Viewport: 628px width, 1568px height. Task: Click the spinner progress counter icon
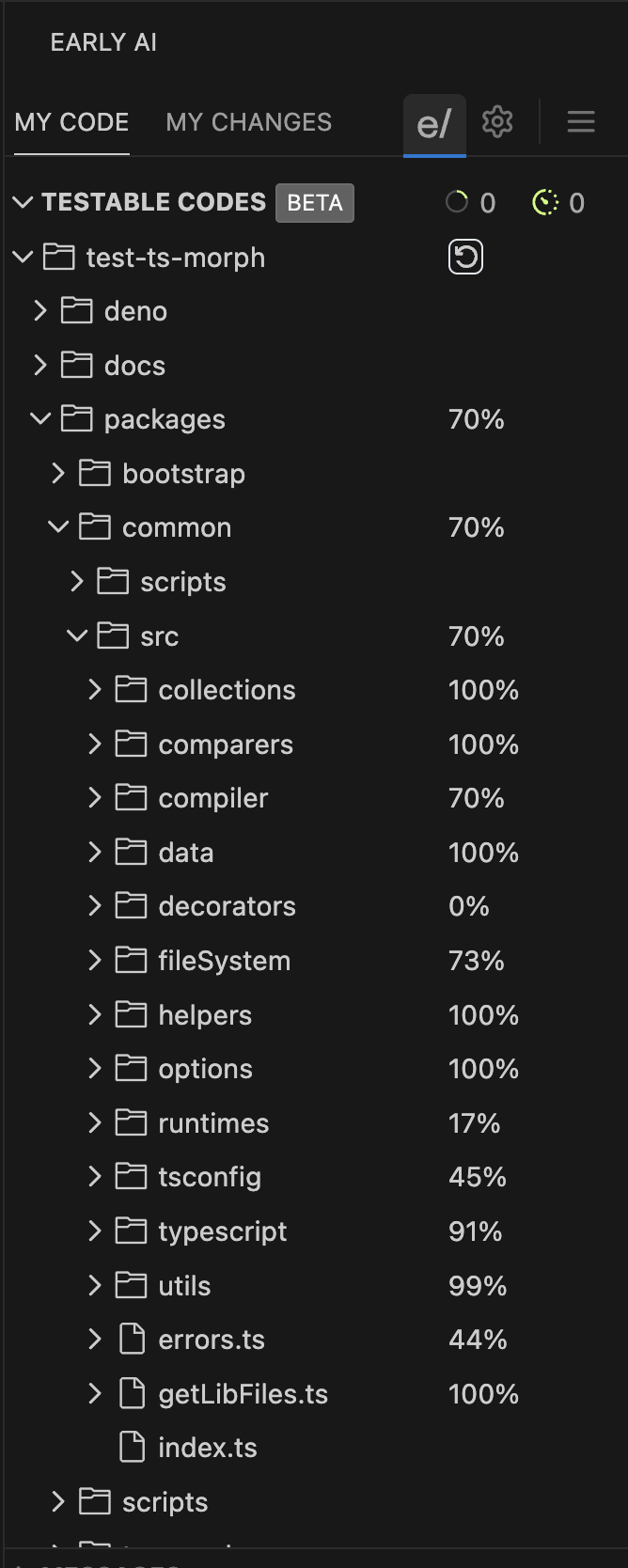[457, 202]
